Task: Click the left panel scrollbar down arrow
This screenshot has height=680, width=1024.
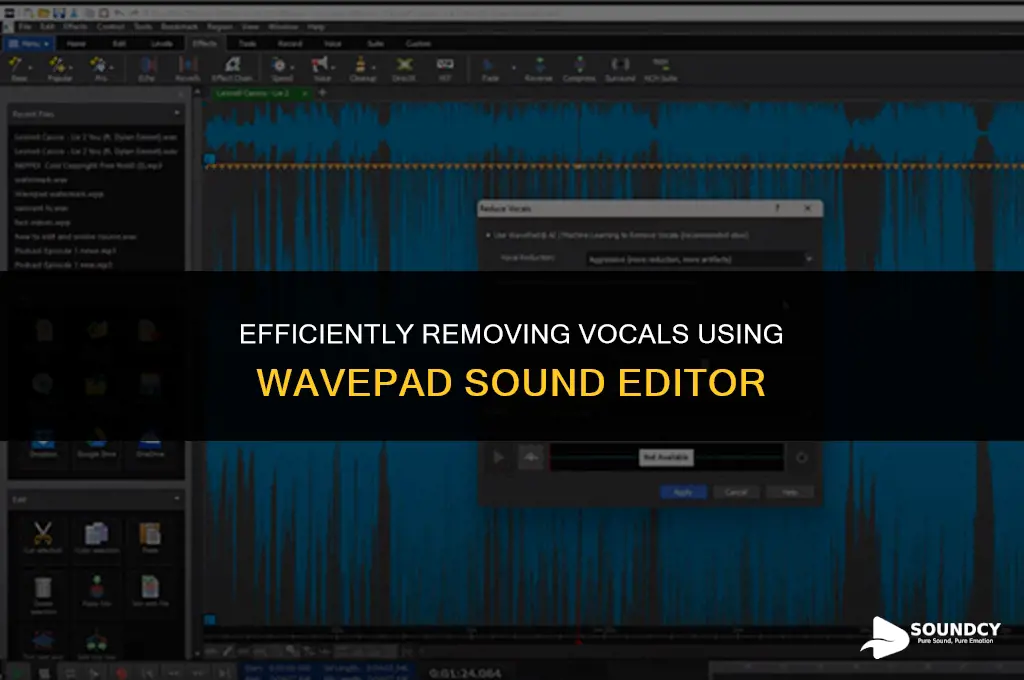Action: tap(197, 653)
